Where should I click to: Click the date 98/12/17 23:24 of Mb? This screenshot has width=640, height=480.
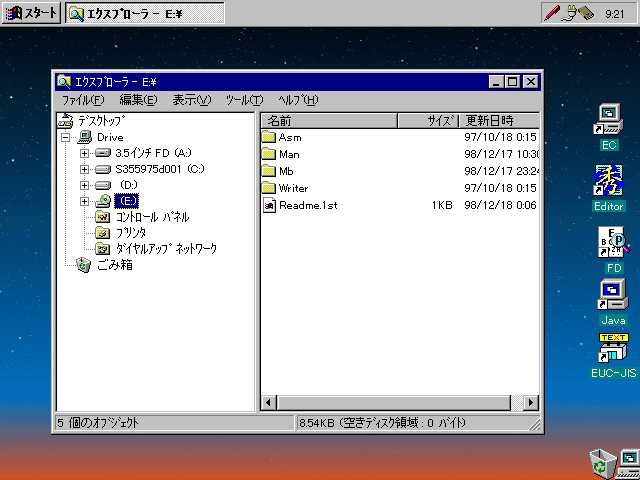pos(502,171)
